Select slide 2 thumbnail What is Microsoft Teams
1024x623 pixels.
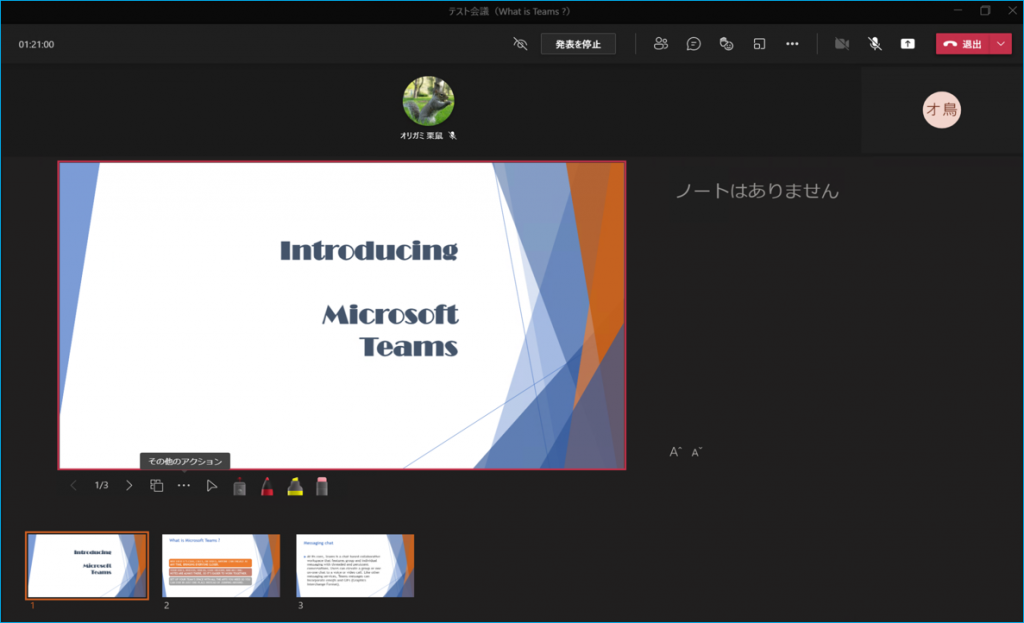click(x=221, y=565)
